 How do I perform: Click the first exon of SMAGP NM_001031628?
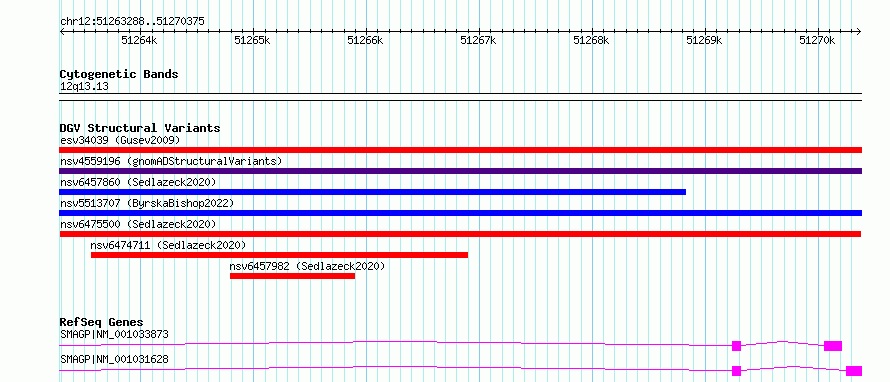click(737, 371)
